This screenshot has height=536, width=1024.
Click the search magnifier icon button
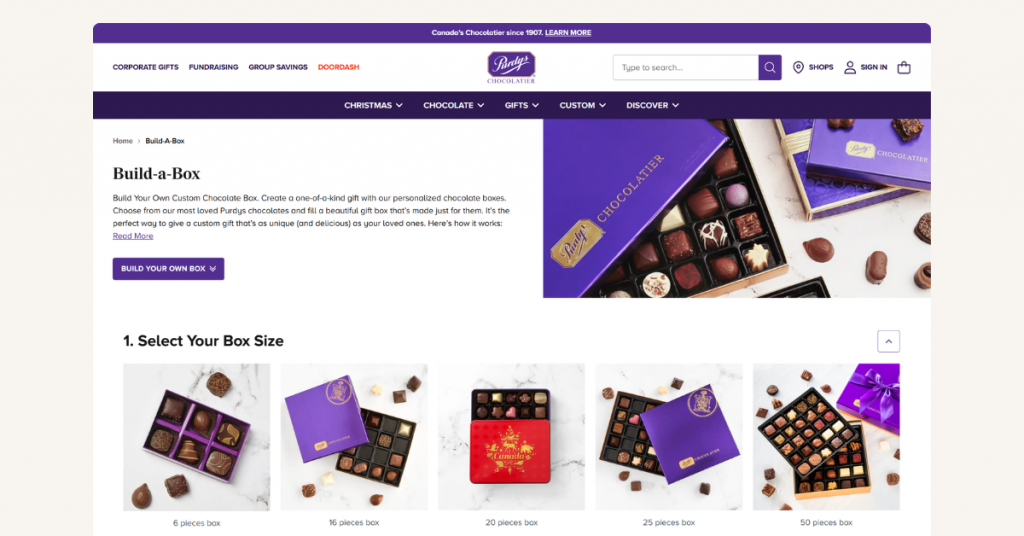tap(769, 67)
